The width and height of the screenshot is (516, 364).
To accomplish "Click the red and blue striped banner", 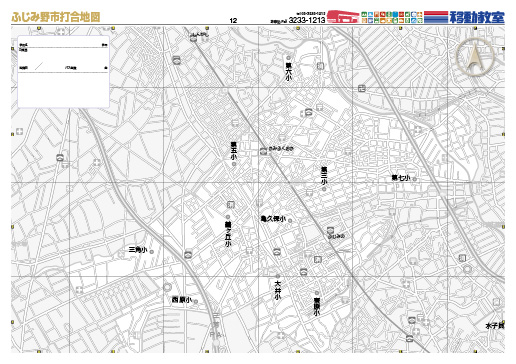I will tap(436, 17).
